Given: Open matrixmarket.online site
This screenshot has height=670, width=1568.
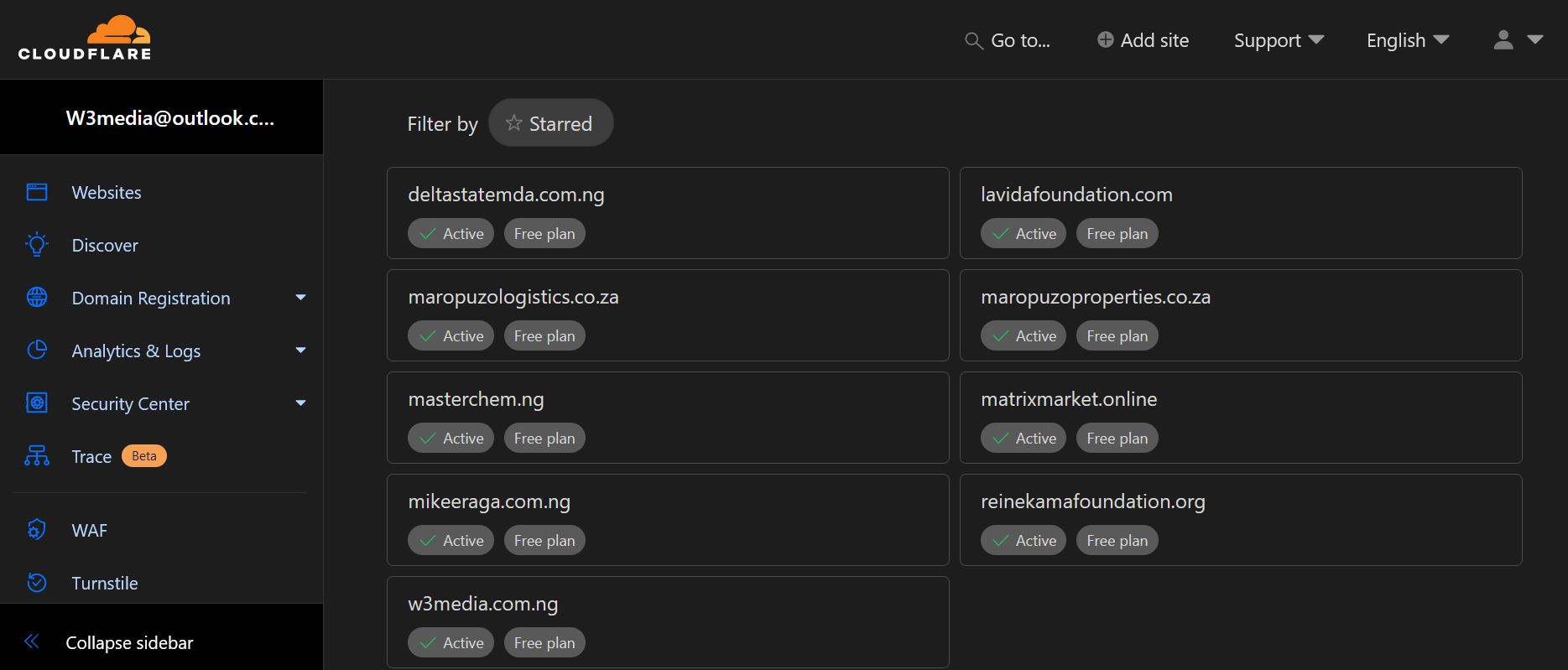Looking at the screenshot, I should pos(1069,399).
